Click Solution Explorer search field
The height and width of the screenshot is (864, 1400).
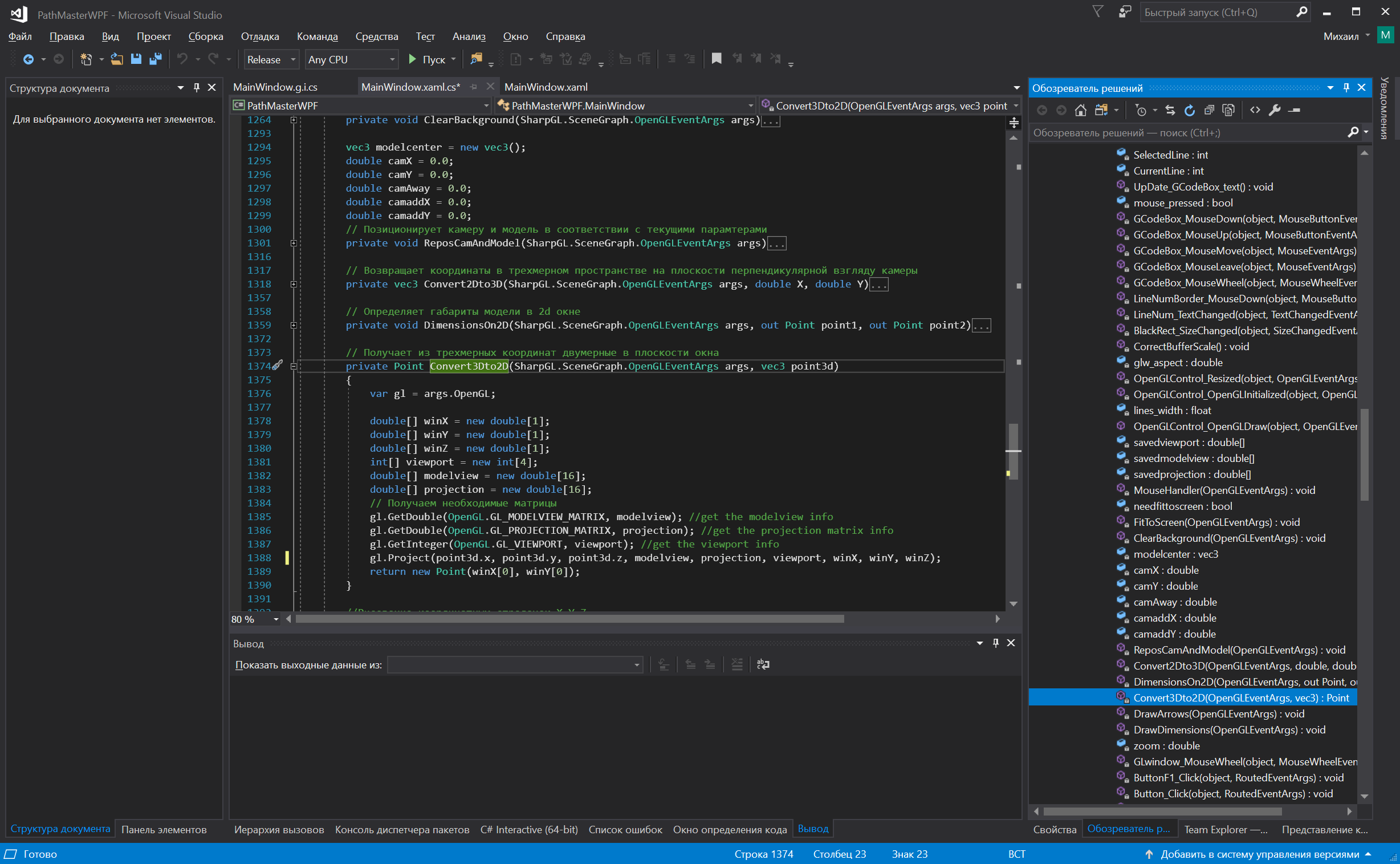[x=1188, y=132]
